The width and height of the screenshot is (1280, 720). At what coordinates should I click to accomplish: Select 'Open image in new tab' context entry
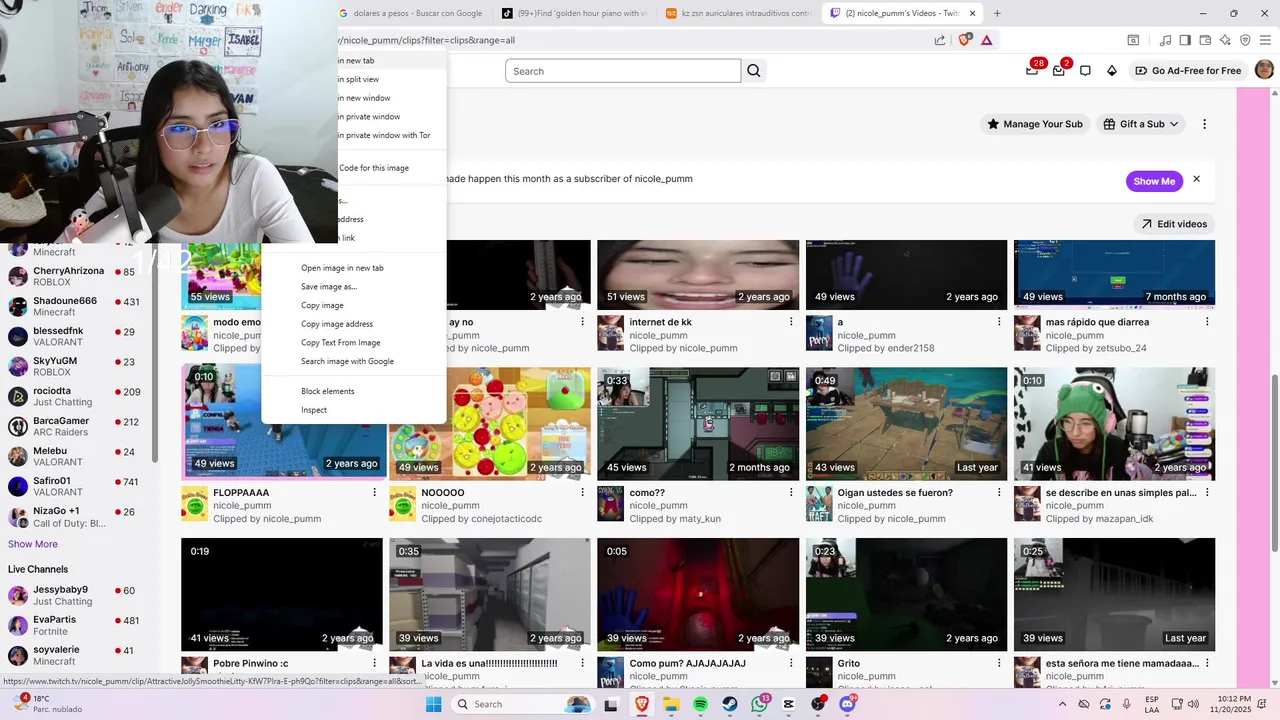pos(342,268)
